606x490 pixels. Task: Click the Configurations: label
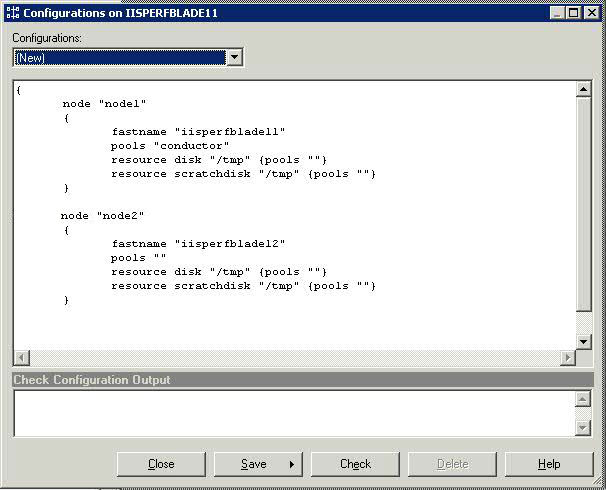click(47, 38)
